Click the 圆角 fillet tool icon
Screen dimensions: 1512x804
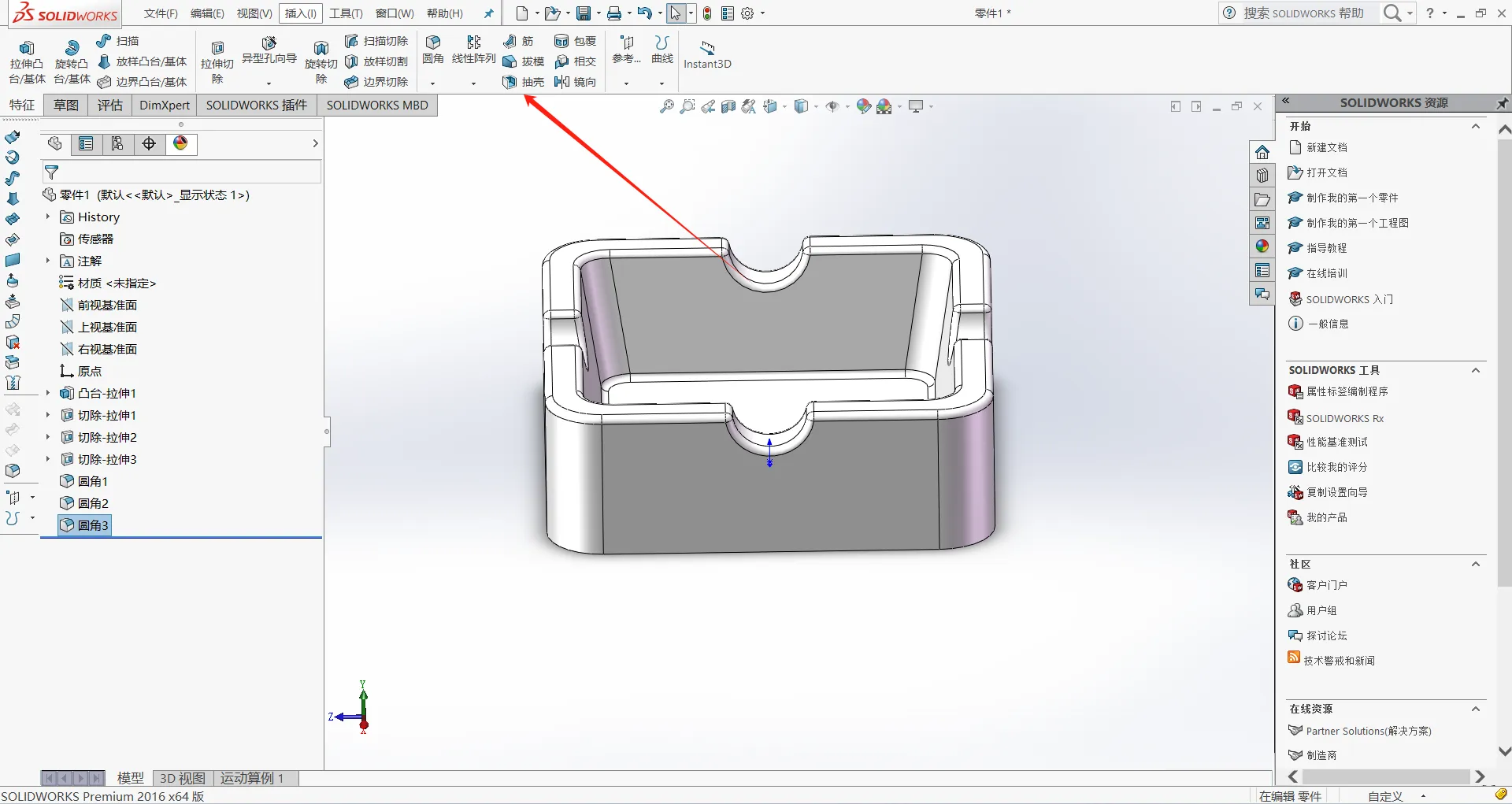click(x=433, y=42)
